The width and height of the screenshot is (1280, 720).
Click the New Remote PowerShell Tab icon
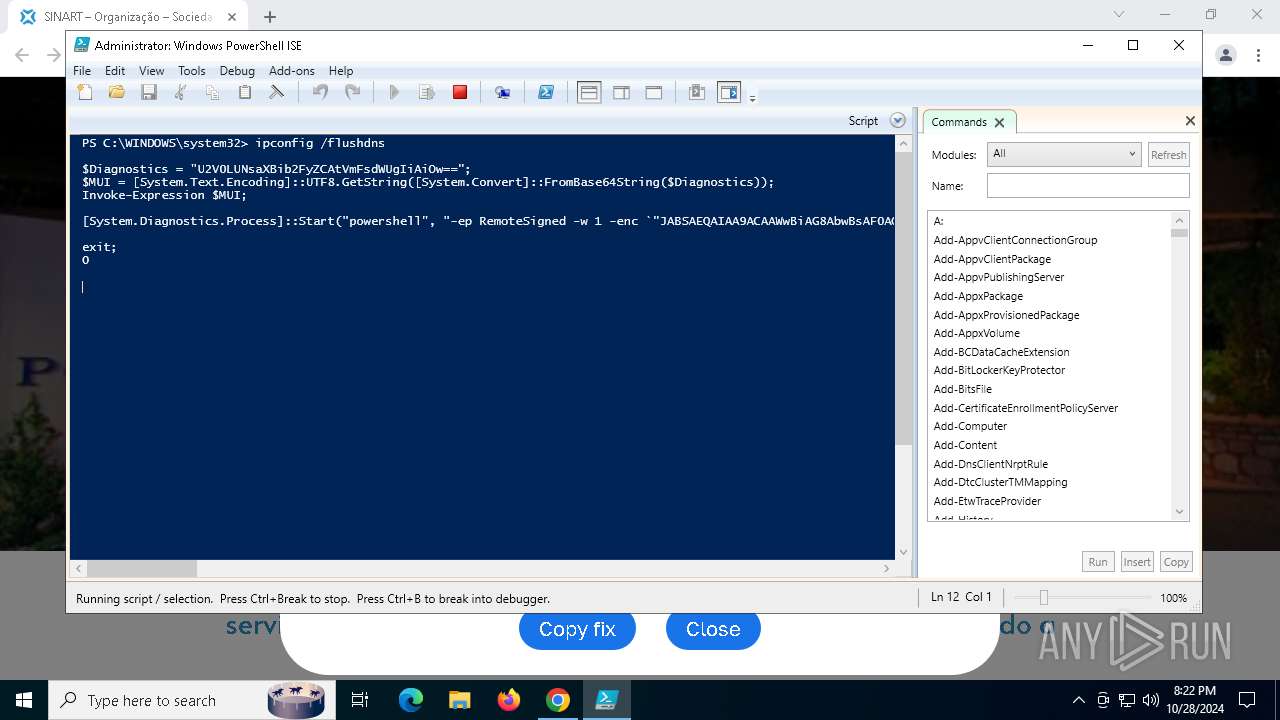[x=503, y=92]
